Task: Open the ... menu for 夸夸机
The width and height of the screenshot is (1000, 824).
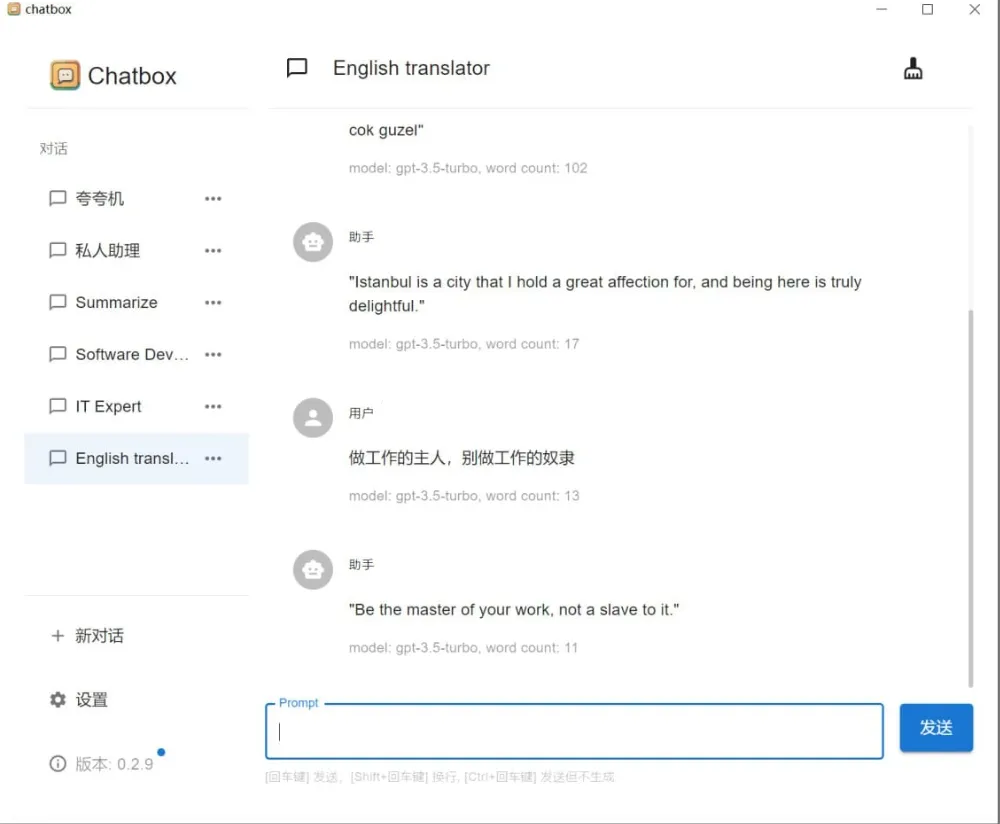Action: point(213,198)
